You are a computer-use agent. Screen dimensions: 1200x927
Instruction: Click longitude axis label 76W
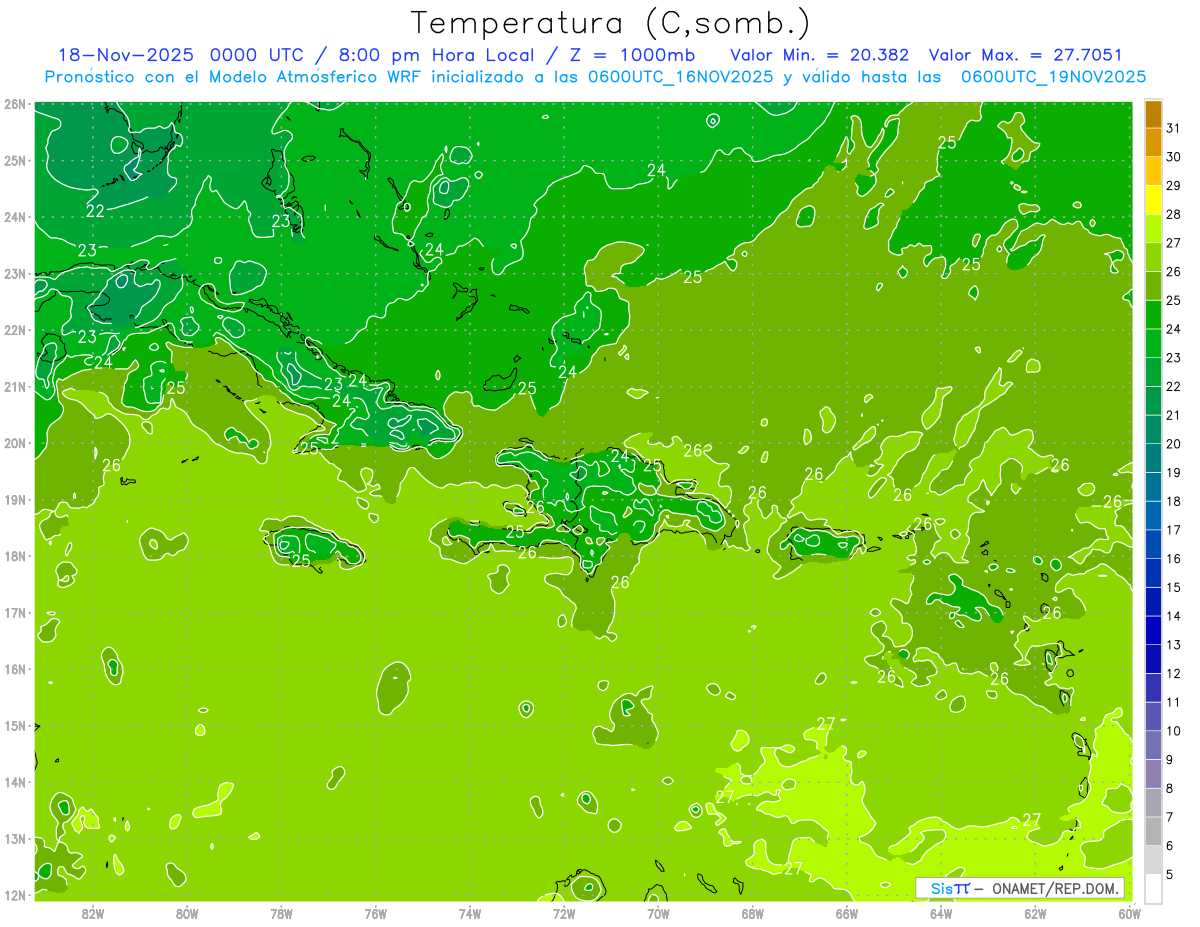[x=376, y=913]
